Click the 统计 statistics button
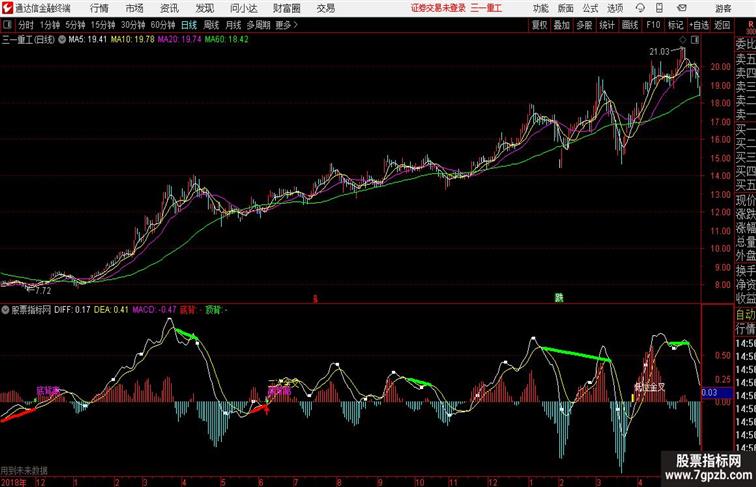This screenshot has height=487, width=756. tap(607, 25)
